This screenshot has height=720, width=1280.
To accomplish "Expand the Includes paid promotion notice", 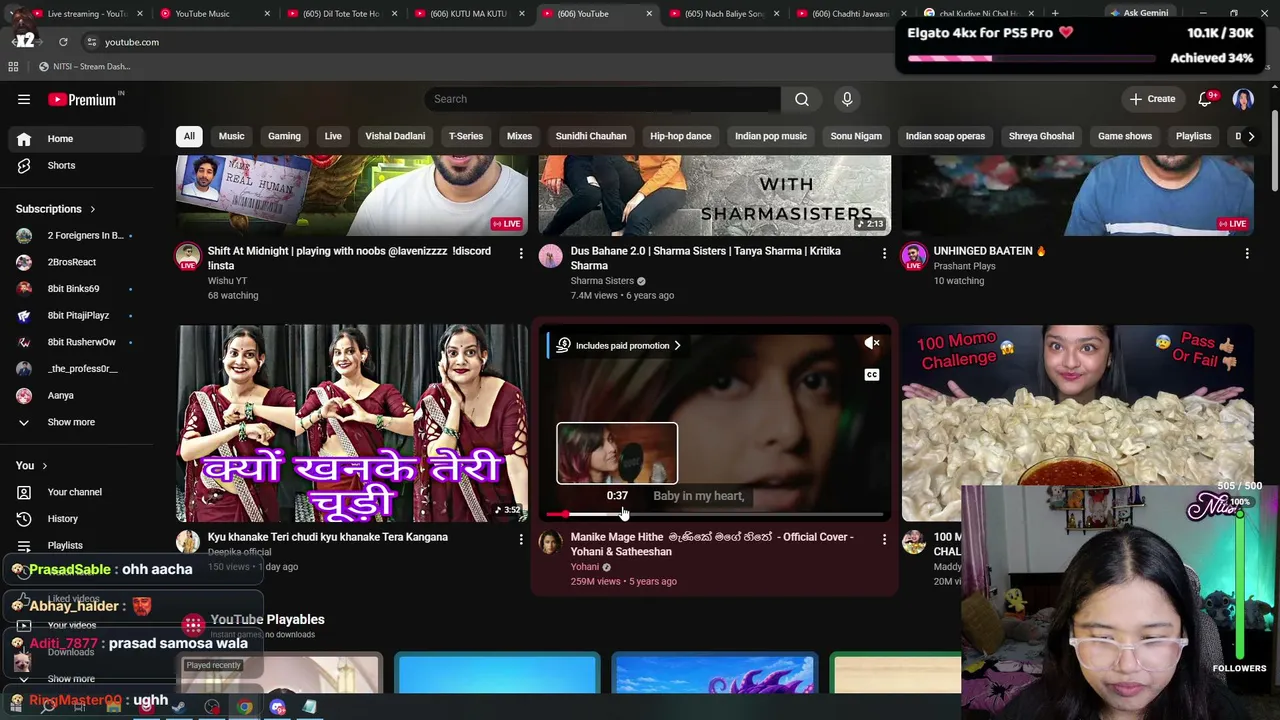I will [x=619, y=346].
